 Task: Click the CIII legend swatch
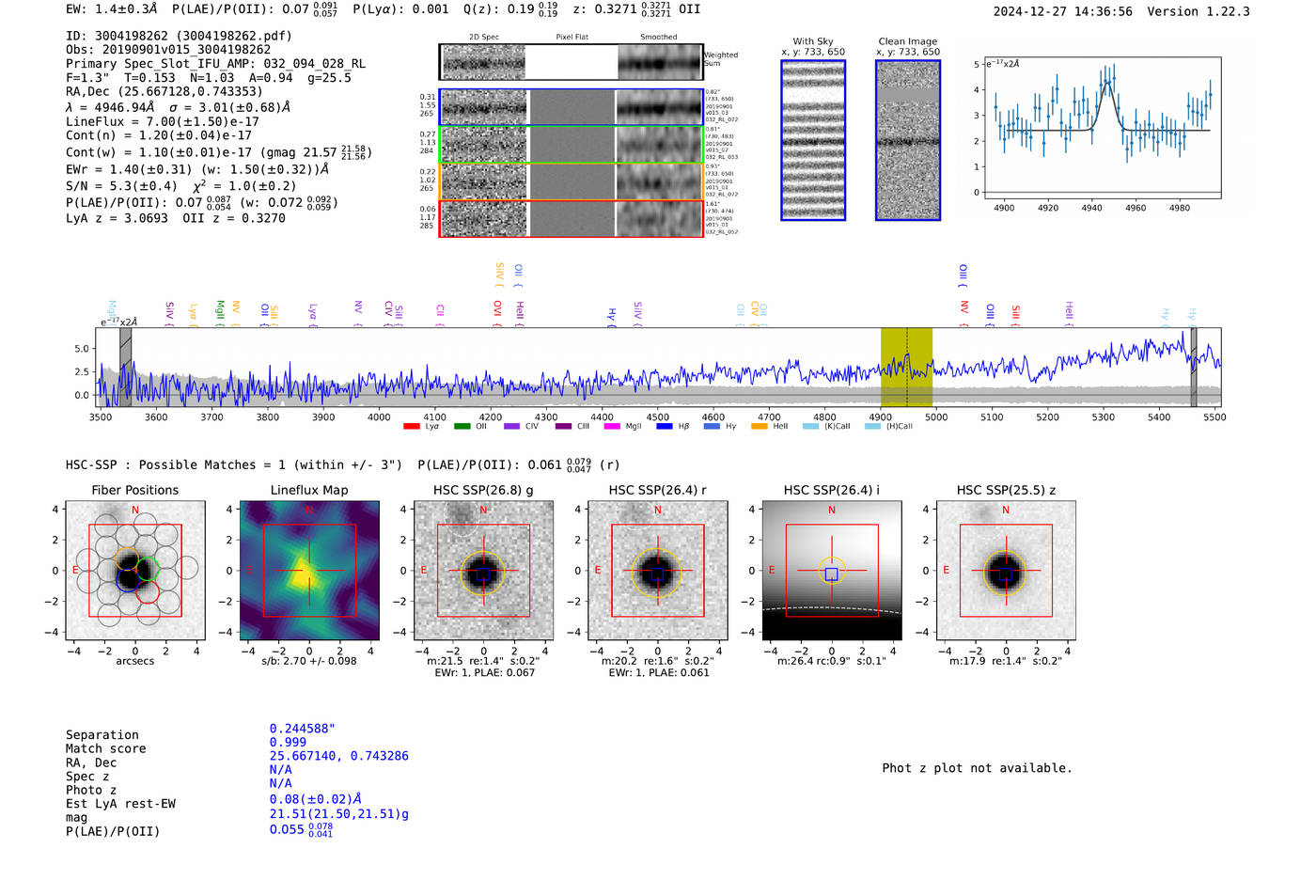click(x=563, y=427)
